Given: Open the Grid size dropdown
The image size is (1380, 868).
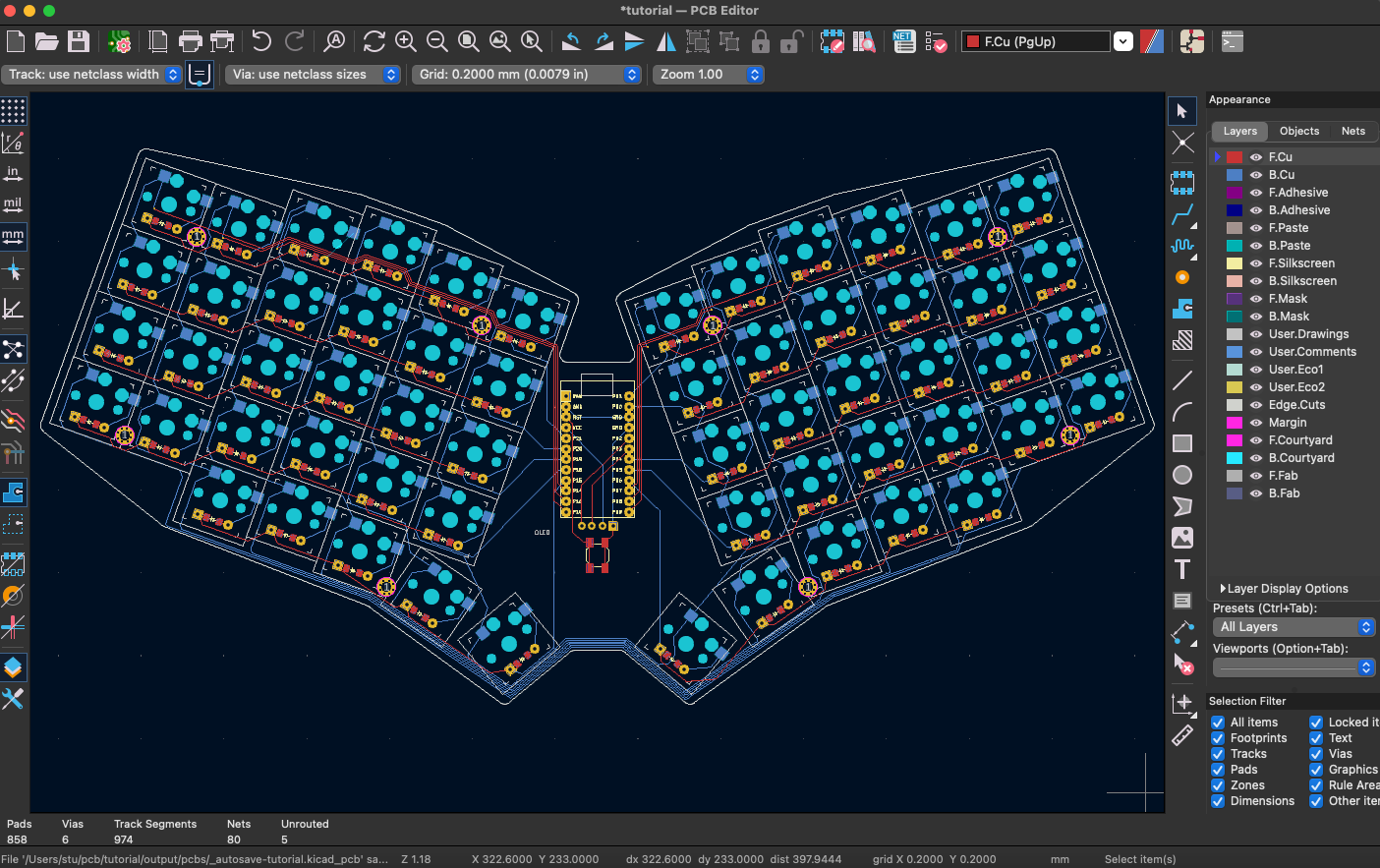Looking at the screenshot, I should click(526, 75).
